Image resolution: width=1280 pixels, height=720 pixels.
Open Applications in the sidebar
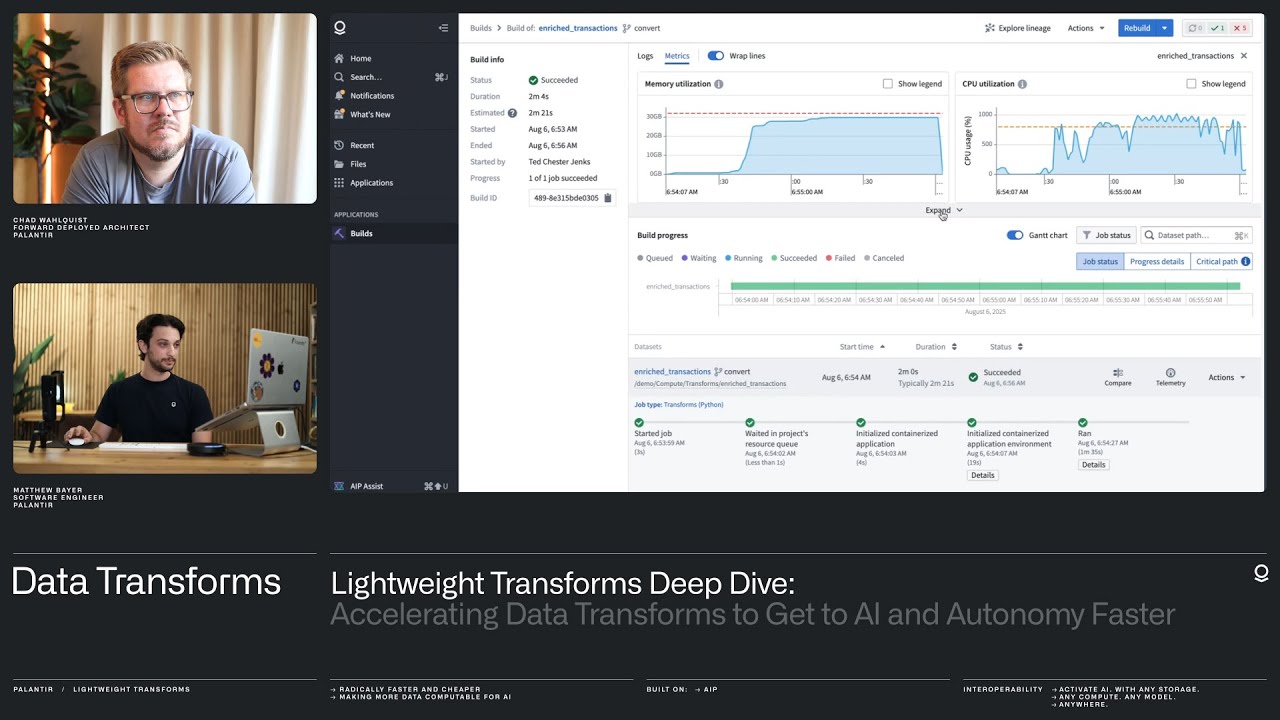(371, 183)
